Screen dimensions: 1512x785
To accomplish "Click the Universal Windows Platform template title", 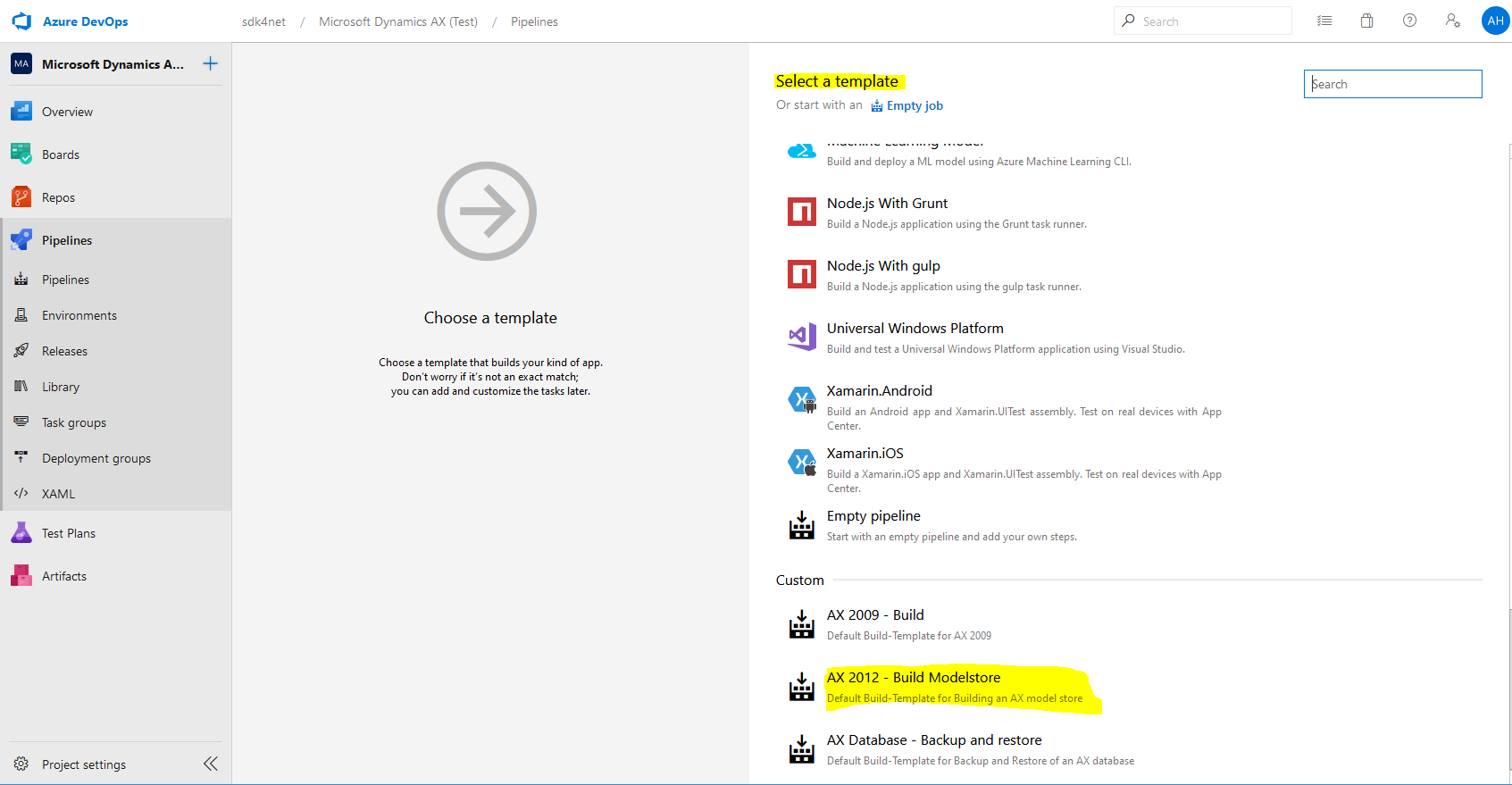I will 915,328.
